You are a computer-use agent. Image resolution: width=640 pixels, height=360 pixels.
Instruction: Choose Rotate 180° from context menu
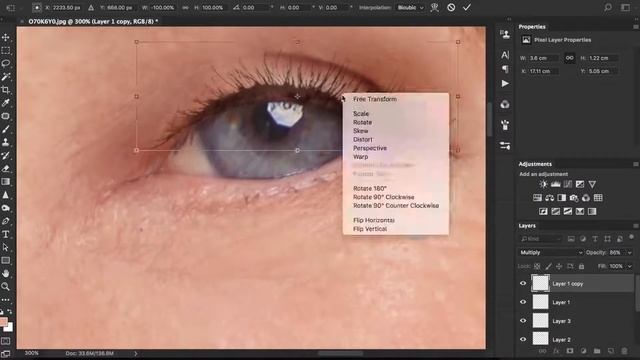pos(369,189)
